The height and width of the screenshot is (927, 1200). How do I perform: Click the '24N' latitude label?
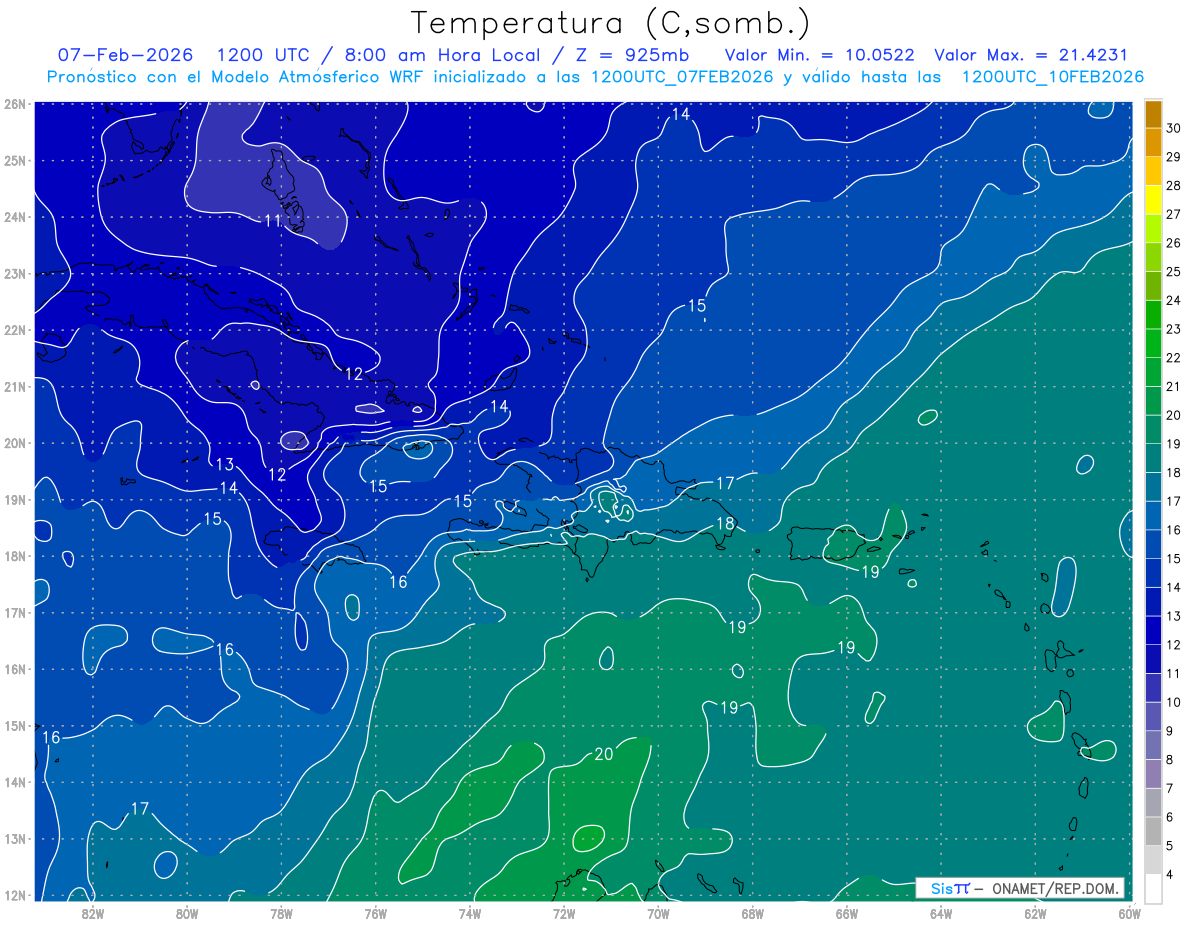click(14, 217)
